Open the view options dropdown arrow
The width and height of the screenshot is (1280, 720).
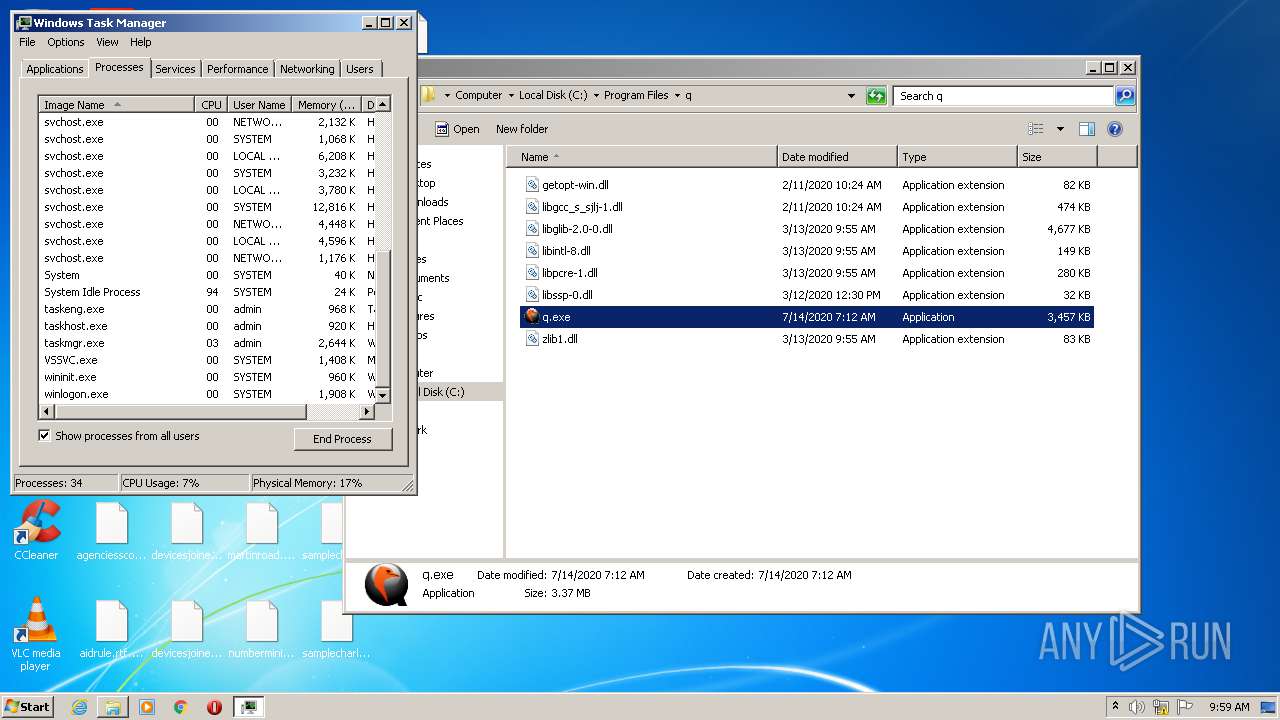[1060, 129]
